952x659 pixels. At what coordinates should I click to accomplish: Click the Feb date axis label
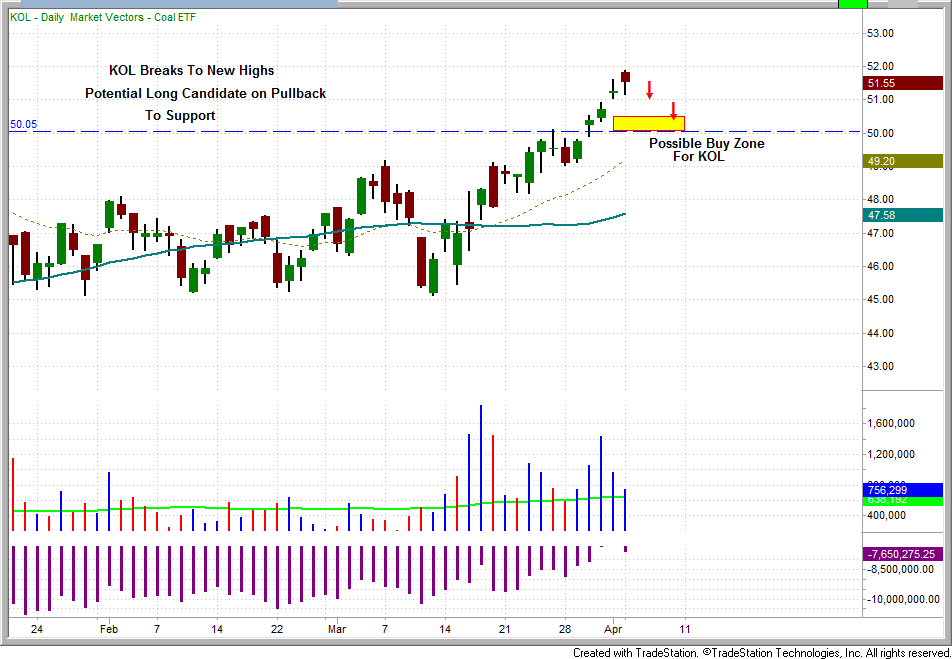click(109, 629)
